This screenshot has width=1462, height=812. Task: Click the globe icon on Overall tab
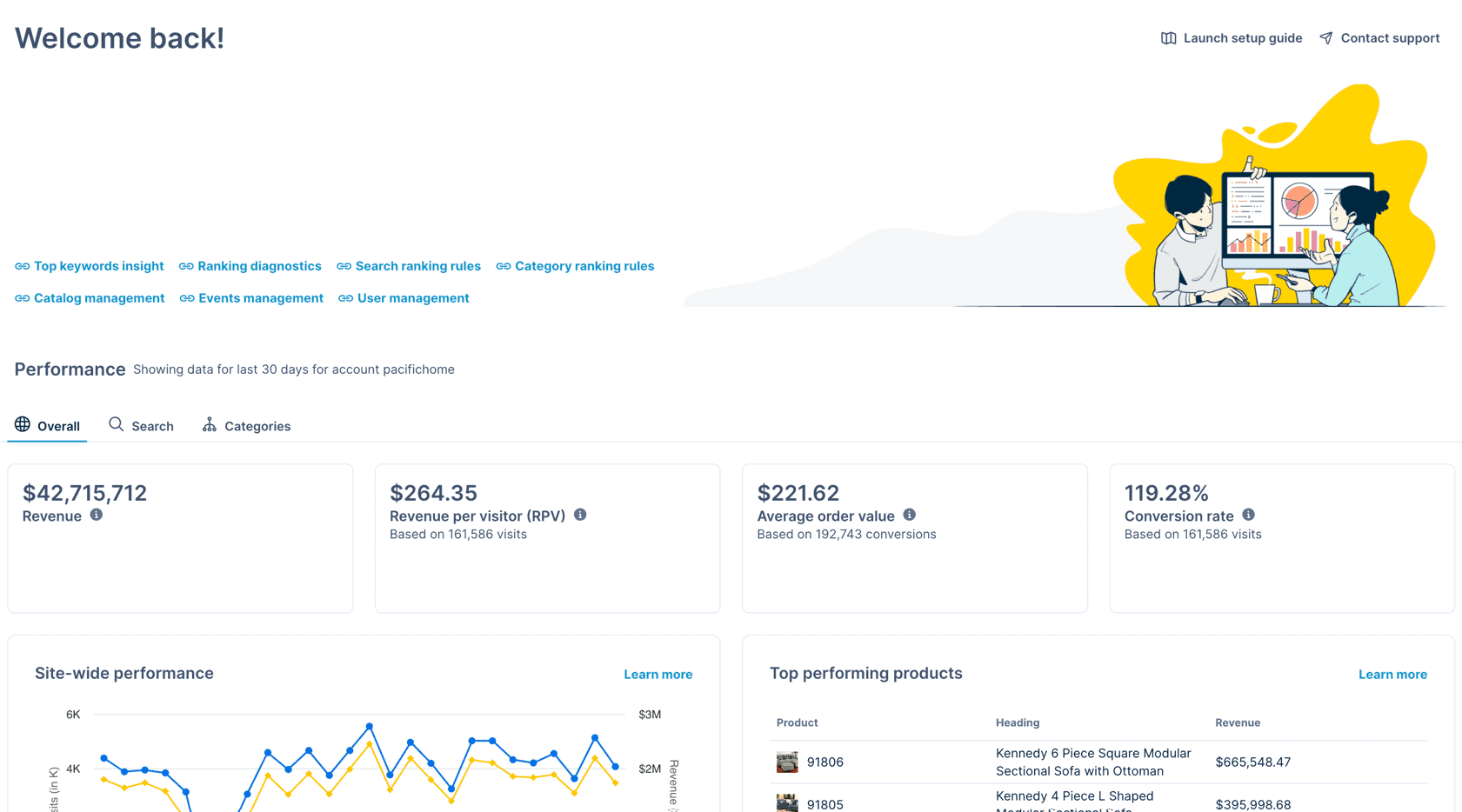(23, 424)
